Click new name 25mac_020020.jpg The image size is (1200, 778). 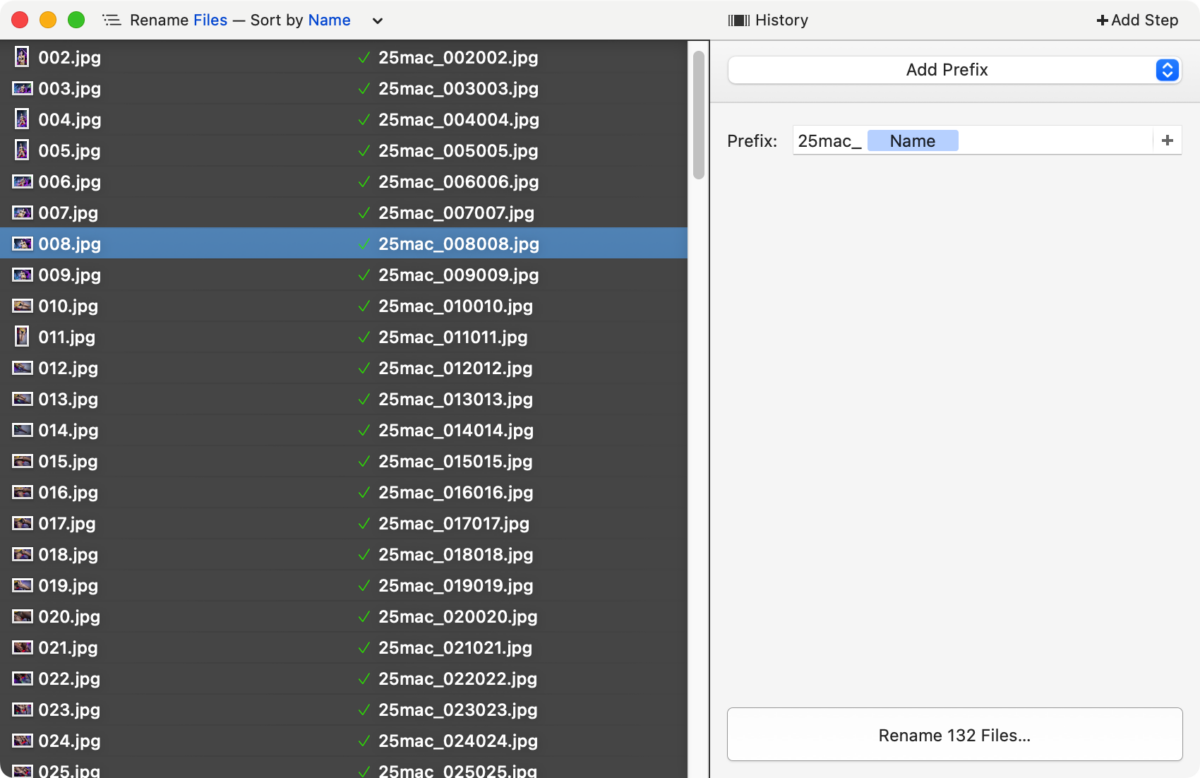pos(458,616)
